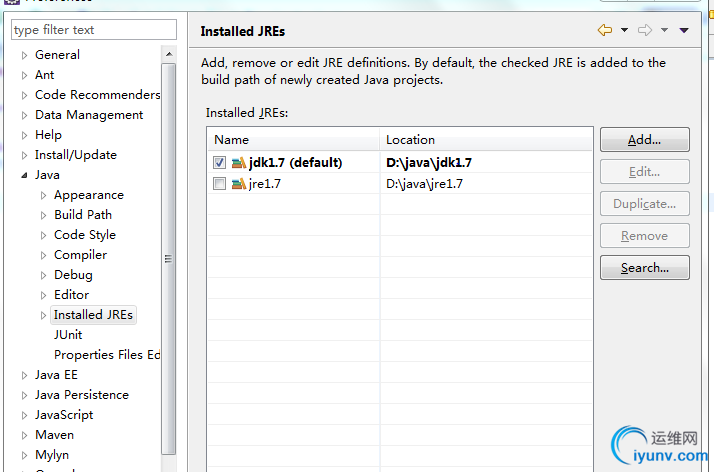Expand the Data Management node
The height and width of the screenshot is (472, 714).
click(x=24, y=115)
